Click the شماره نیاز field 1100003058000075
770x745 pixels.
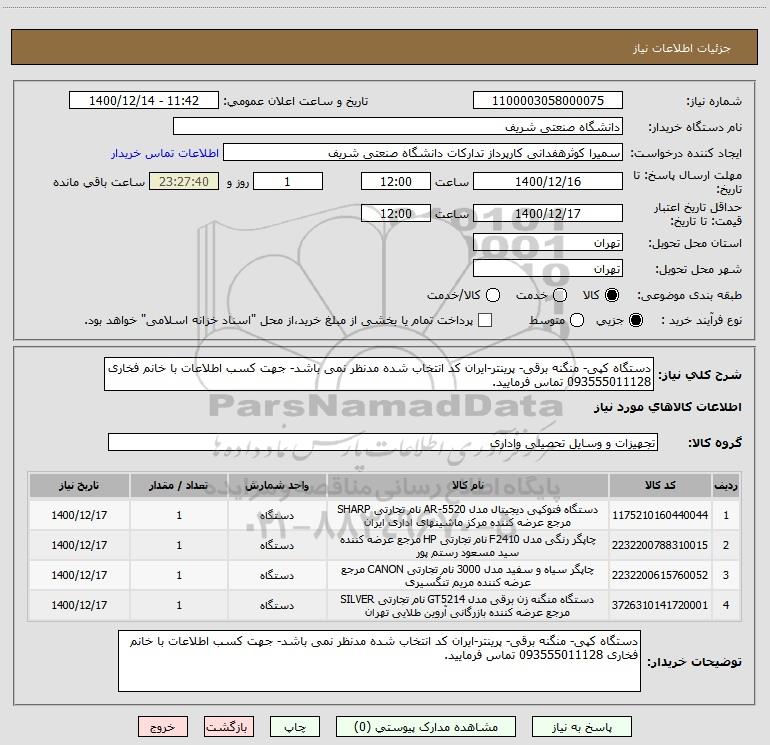tap(548, 100)
